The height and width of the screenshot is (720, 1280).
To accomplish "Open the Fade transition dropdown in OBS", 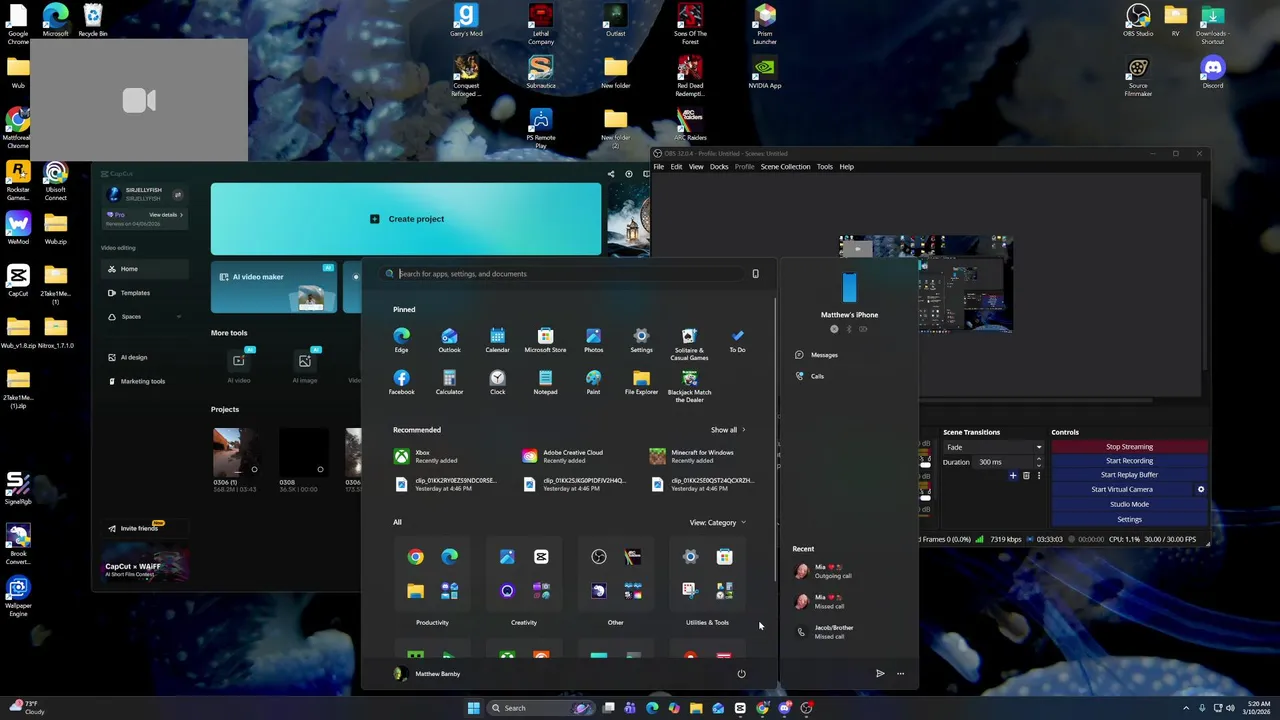I will click(993, 447).
